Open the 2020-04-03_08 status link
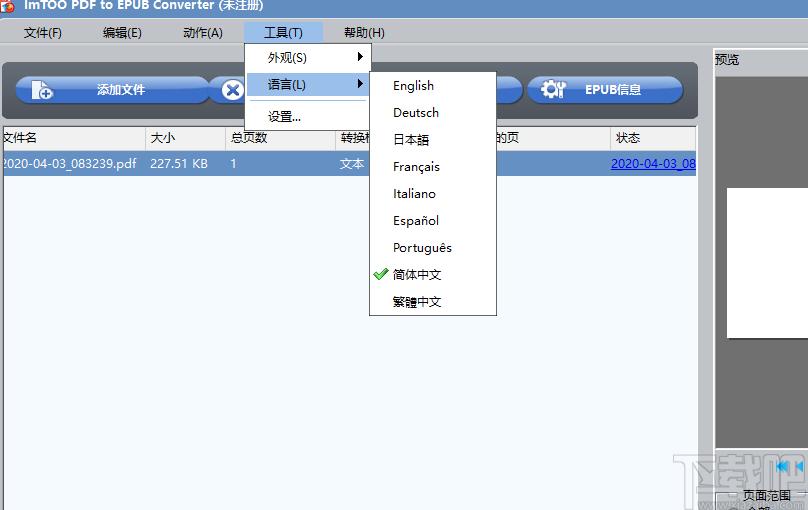The width and height of the screenshot is (808, 510). pos(653,164)
